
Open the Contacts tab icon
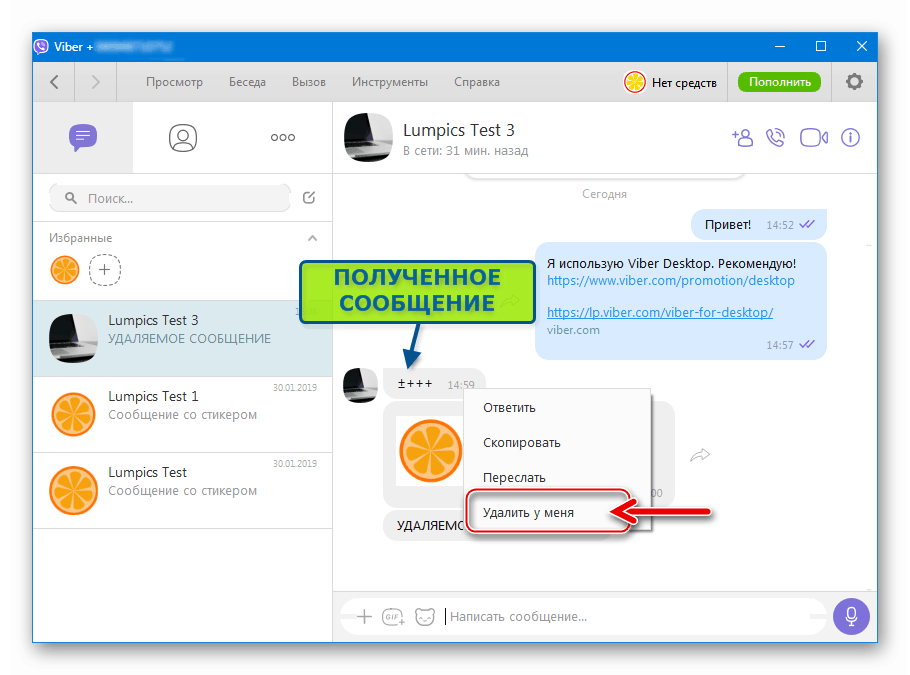pyautogui.click(x=183, y=138)
